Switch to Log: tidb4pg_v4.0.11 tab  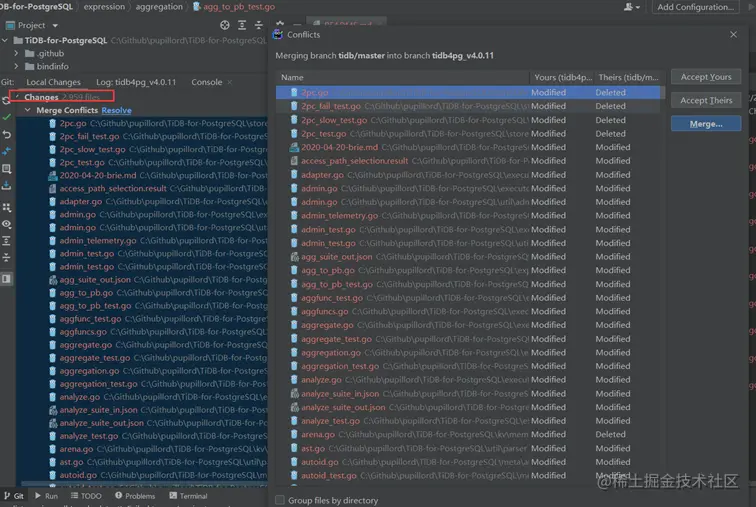pyautogui.click(x=136, y=82)
